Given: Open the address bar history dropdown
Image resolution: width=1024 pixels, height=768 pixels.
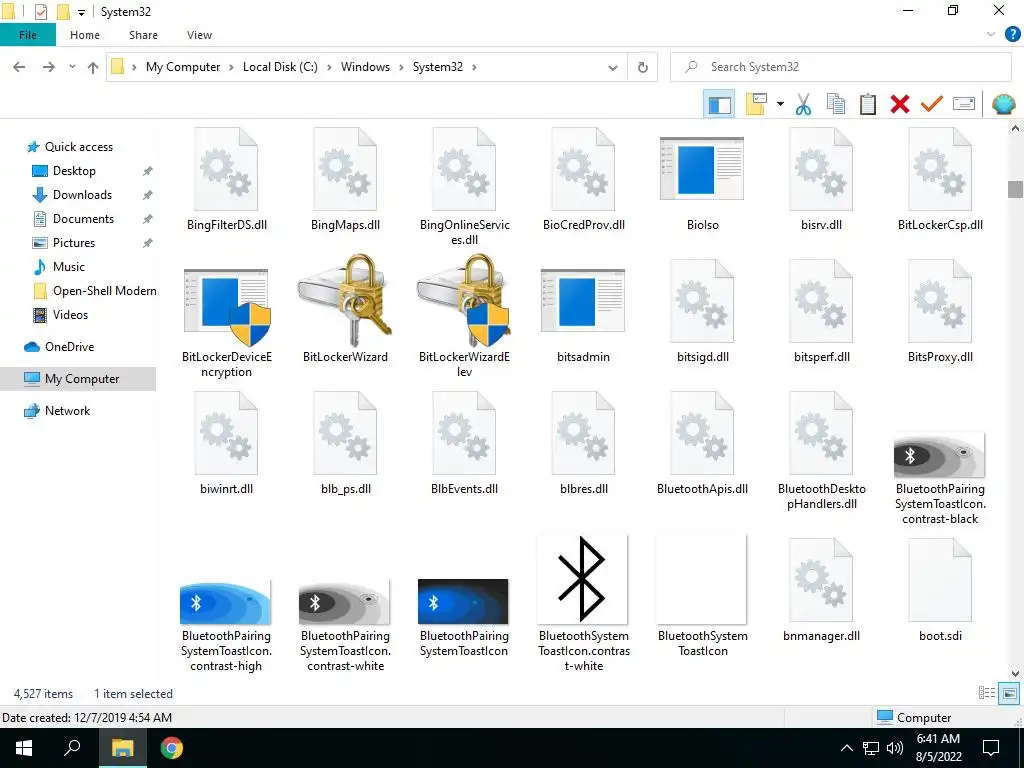Looking at the screenshot, I should tap(613, 67).
